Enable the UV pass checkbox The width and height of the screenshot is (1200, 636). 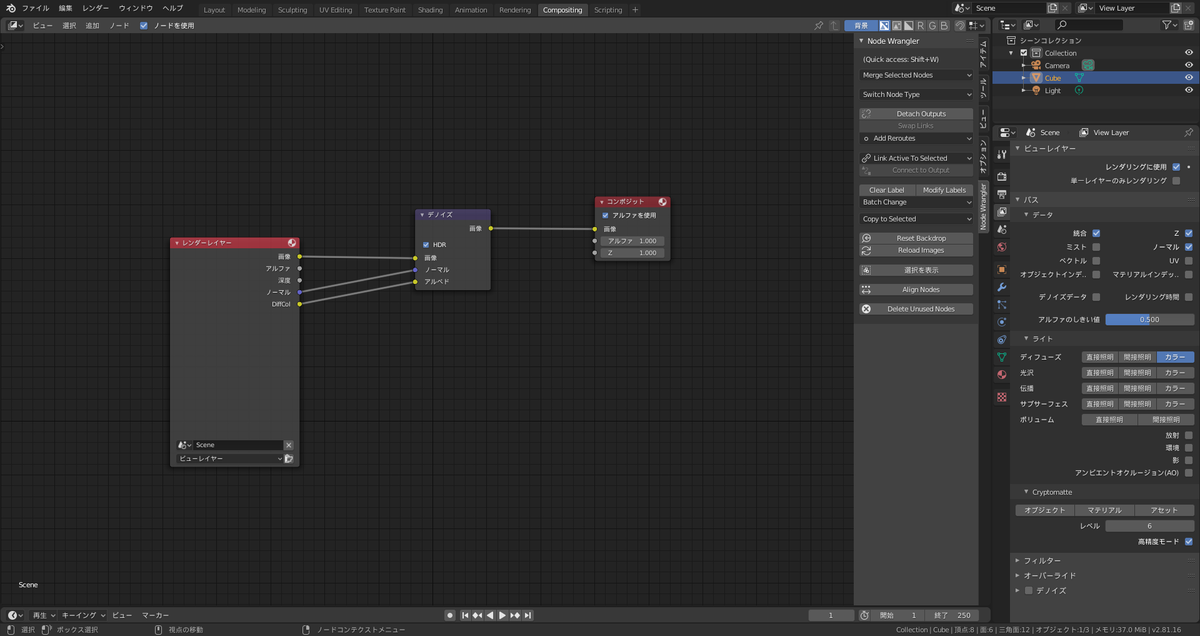(x=1188, y=260)
